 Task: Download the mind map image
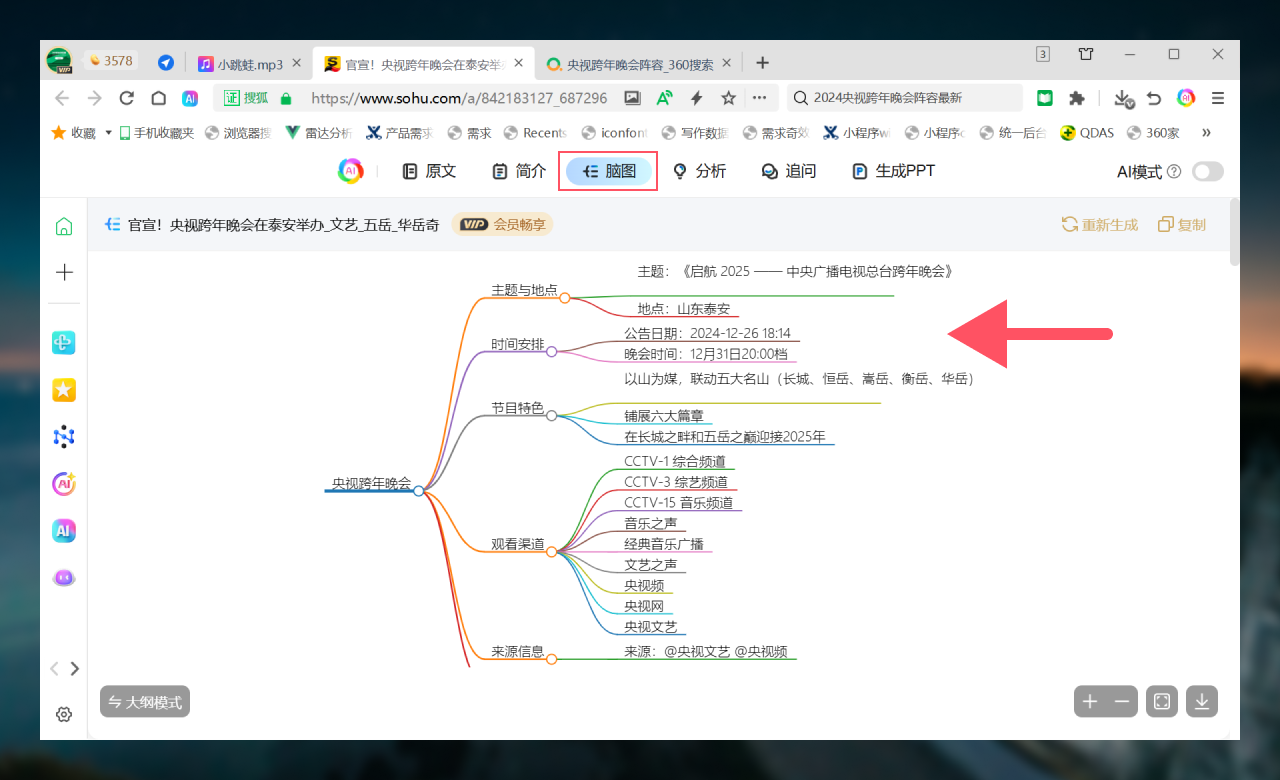tap(1202, 702)
